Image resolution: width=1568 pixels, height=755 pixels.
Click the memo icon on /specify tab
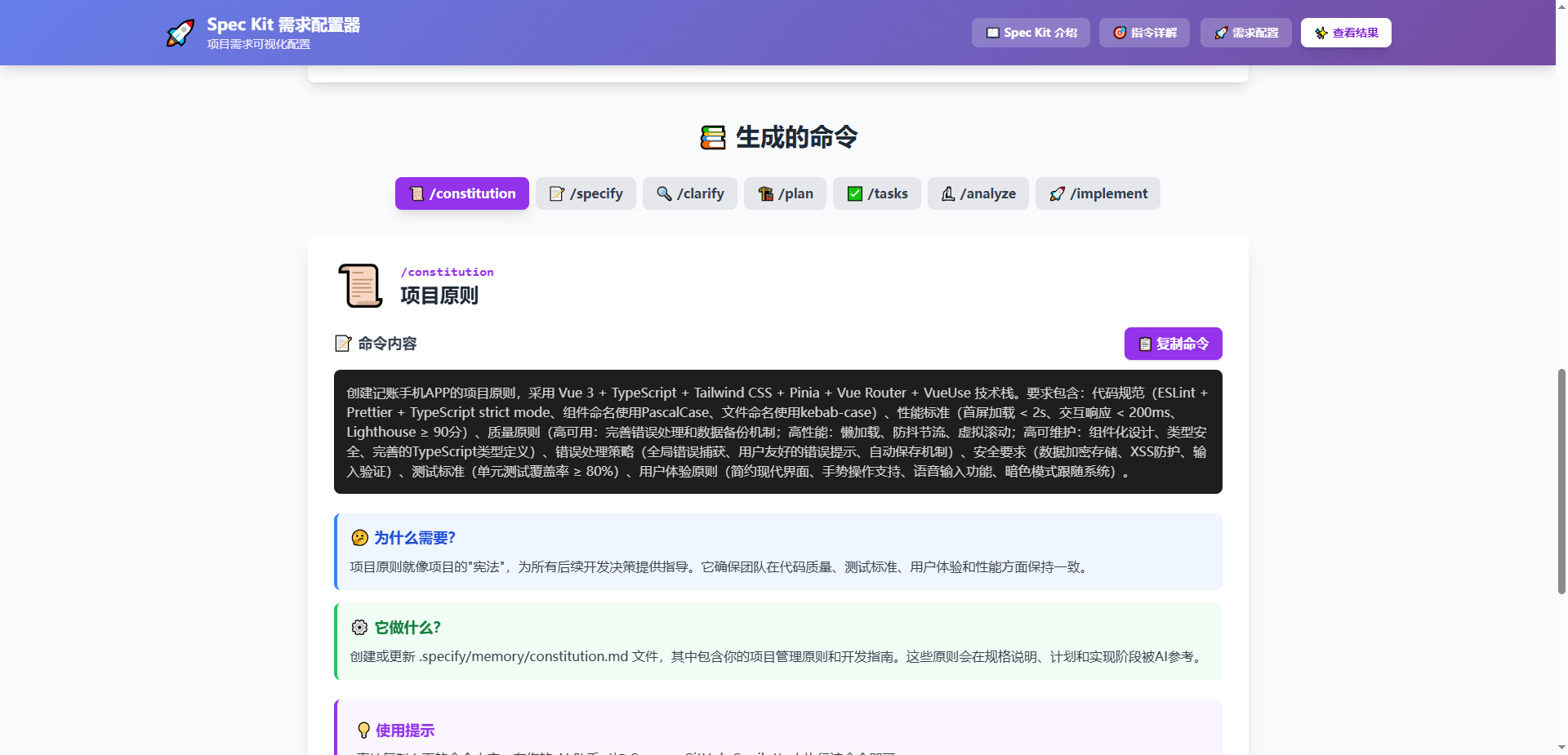coord(557,193)
